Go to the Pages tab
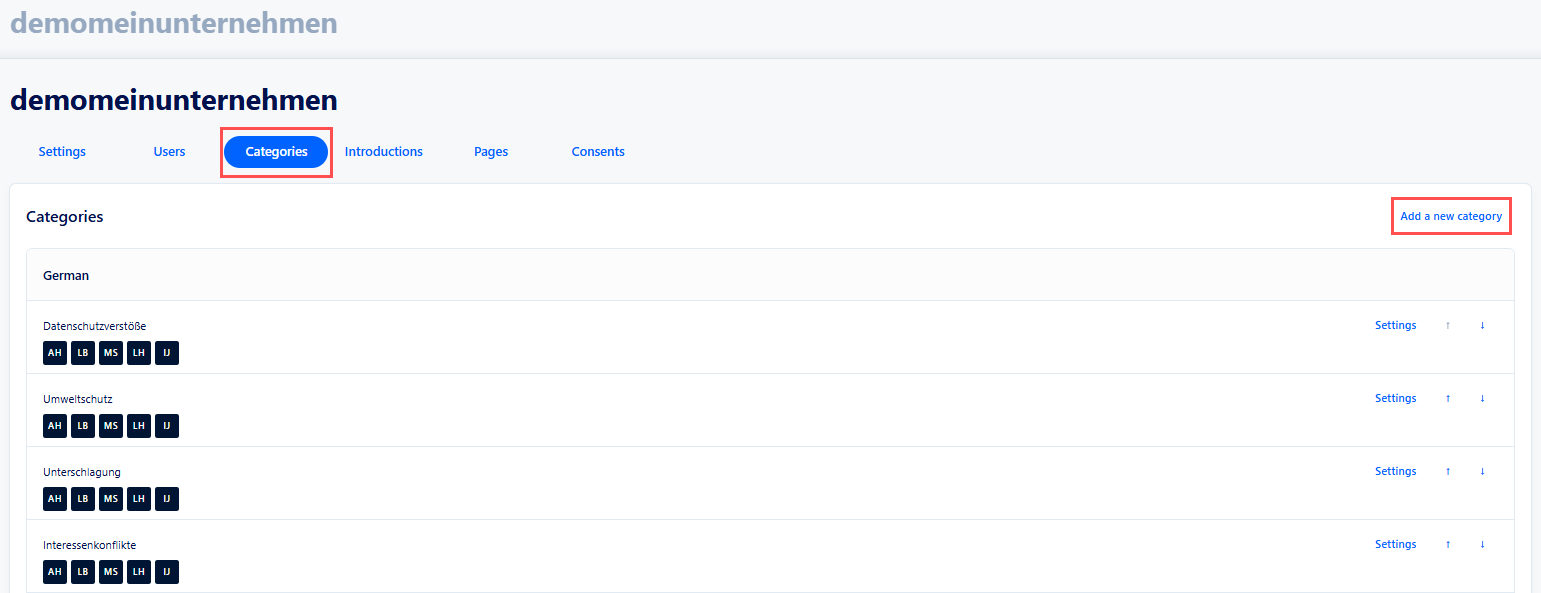 coord(491,152)
